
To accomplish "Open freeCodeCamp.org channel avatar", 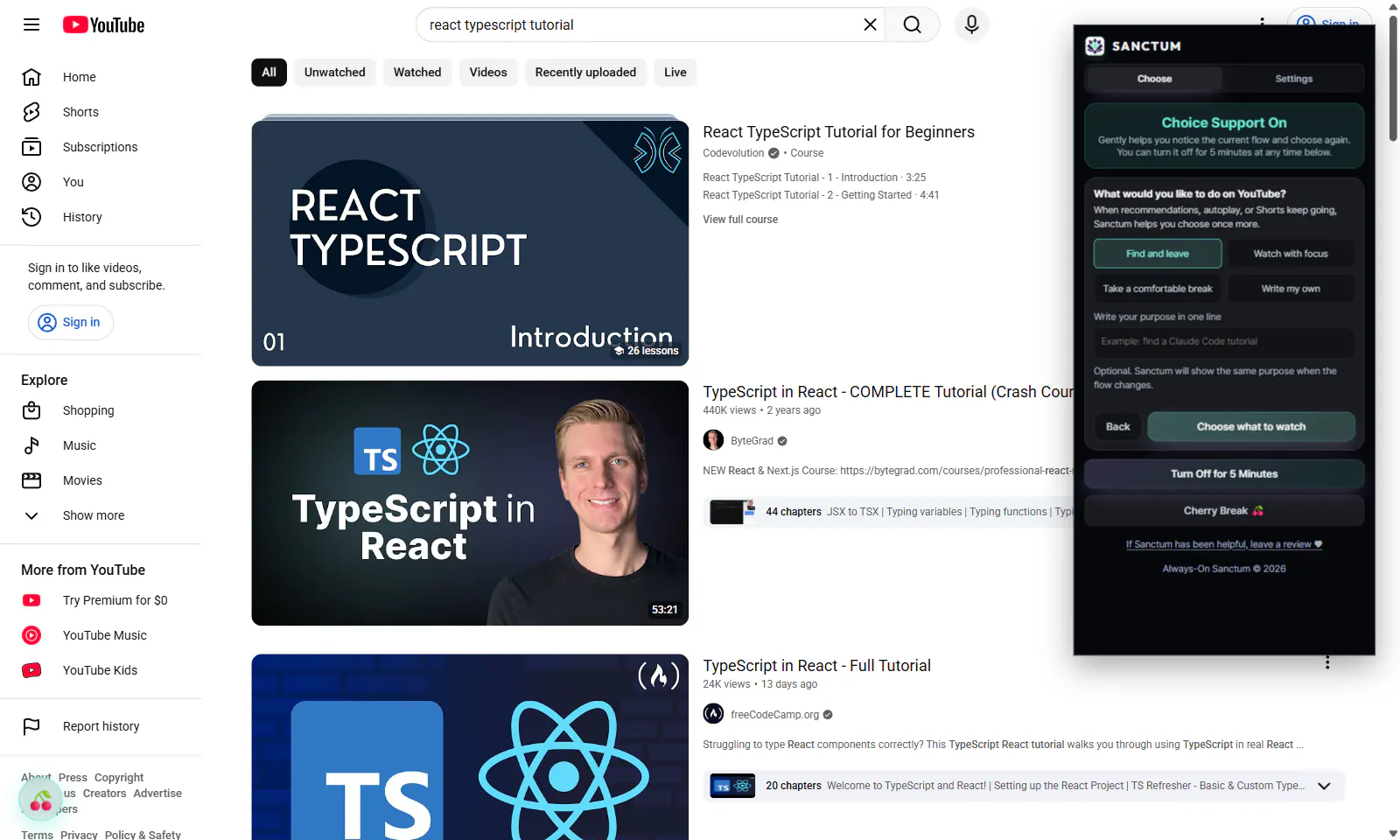I will click(x=713, y=714).
